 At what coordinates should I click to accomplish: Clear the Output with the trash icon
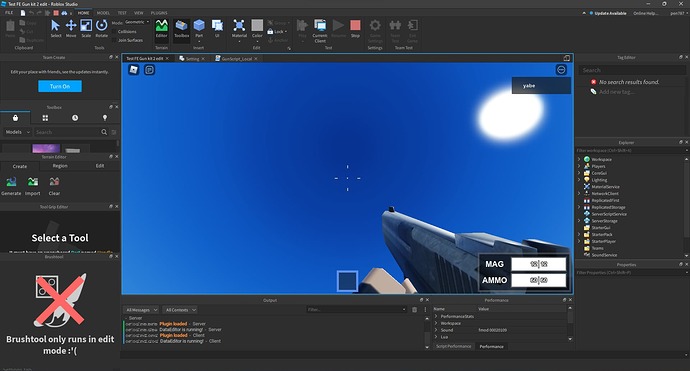414,310
